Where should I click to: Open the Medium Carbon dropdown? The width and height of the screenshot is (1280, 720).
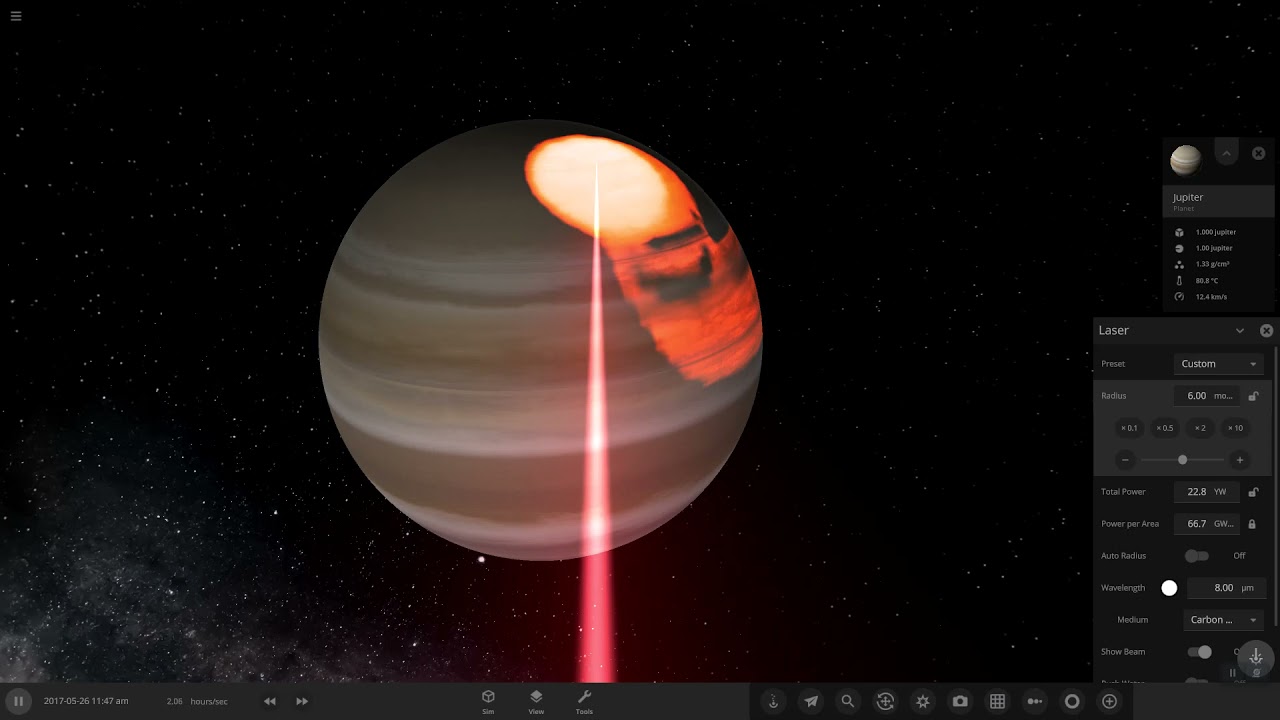1223,620
